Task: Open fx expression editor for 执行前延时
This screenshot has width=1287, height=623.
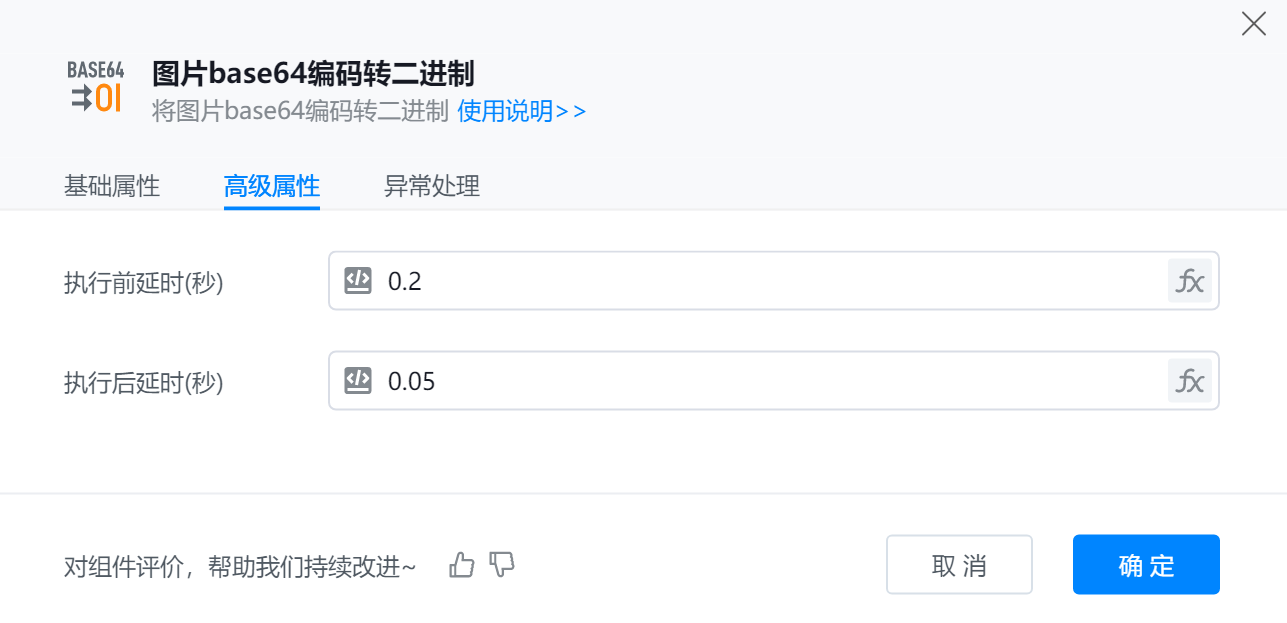Action: pyautogui.click(x=1189, y=281)
